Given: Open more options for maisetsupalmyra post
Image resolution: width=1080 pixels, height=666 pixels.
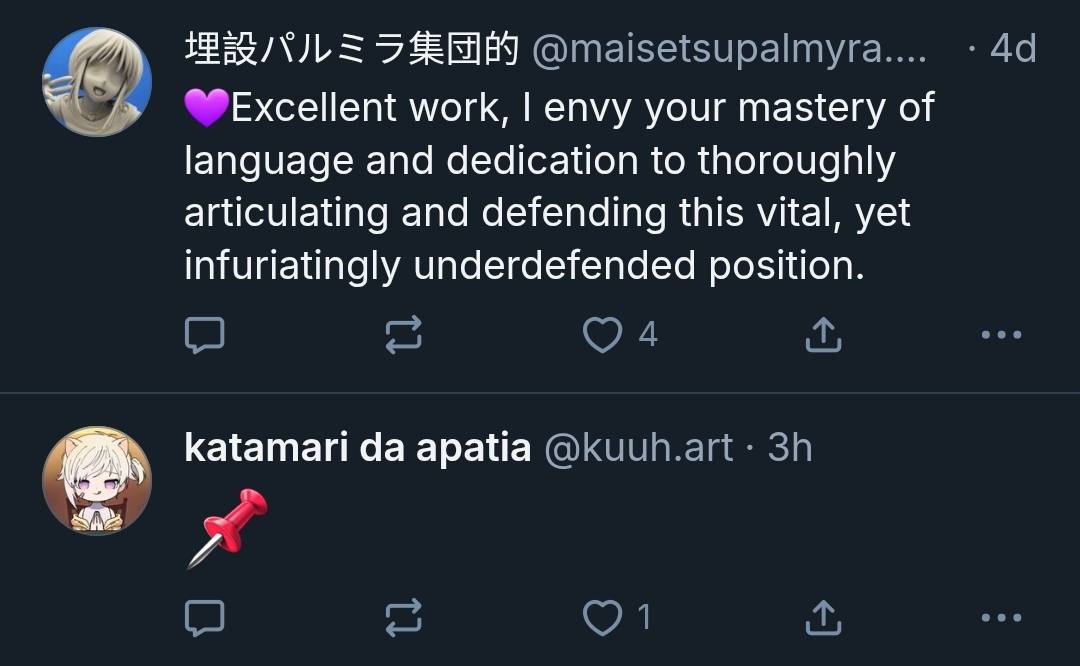Looking at the screenshot, I should (1001, 335).
